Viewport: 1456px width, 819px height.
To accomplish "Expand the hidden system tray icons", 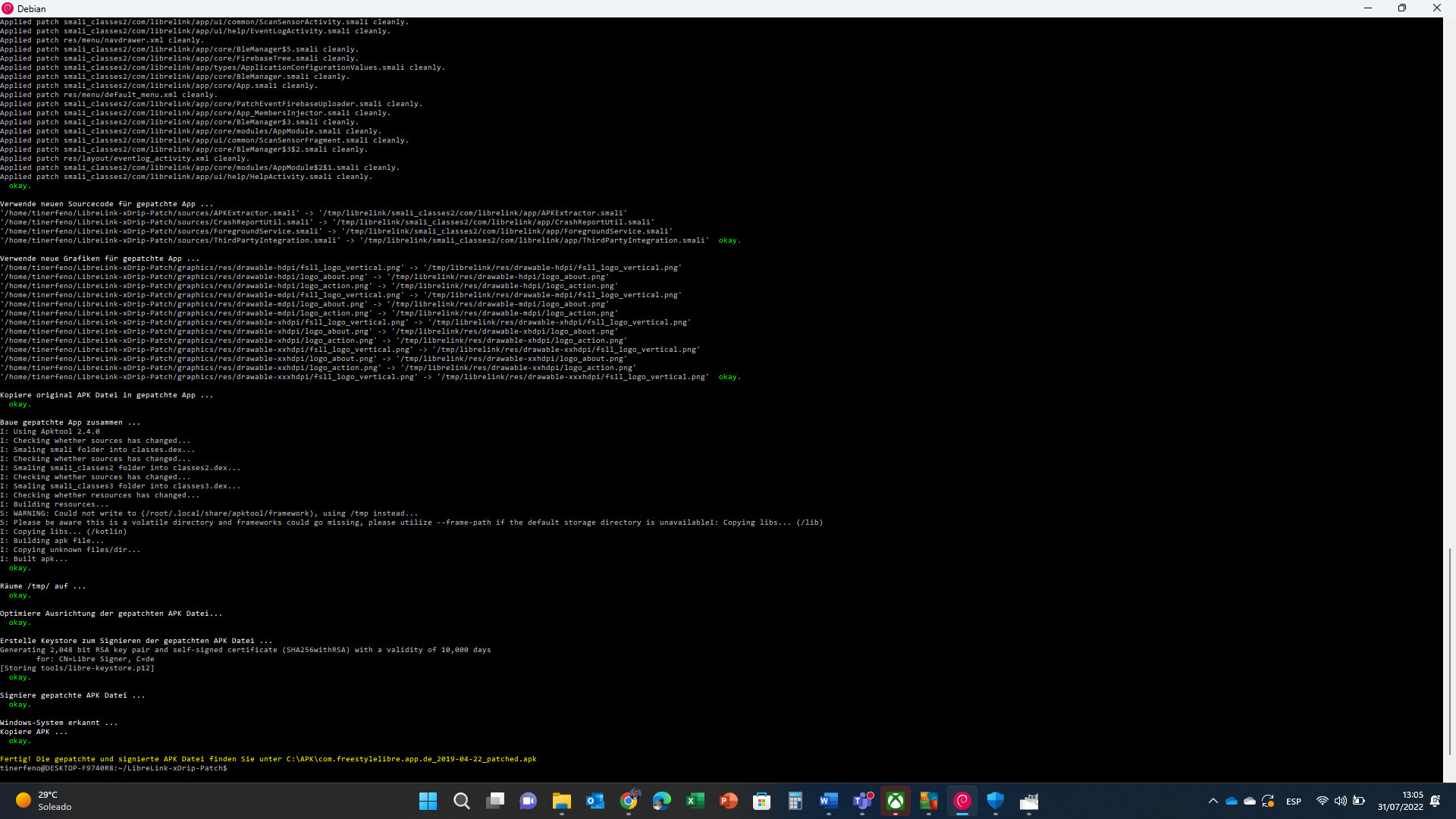I will pos(1213,801).
